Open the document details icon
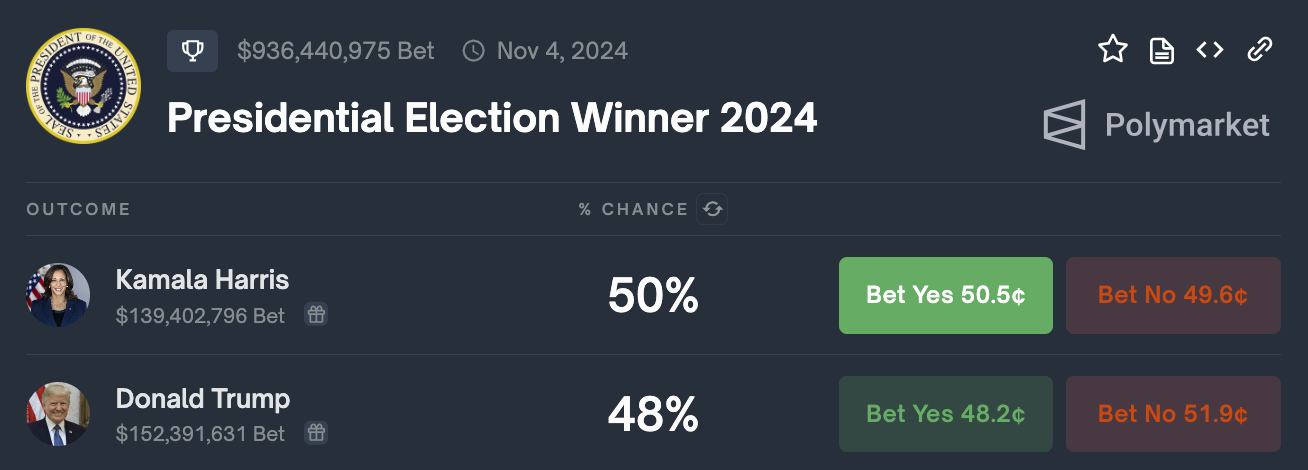1308x470 pixels. [1161, 50]
